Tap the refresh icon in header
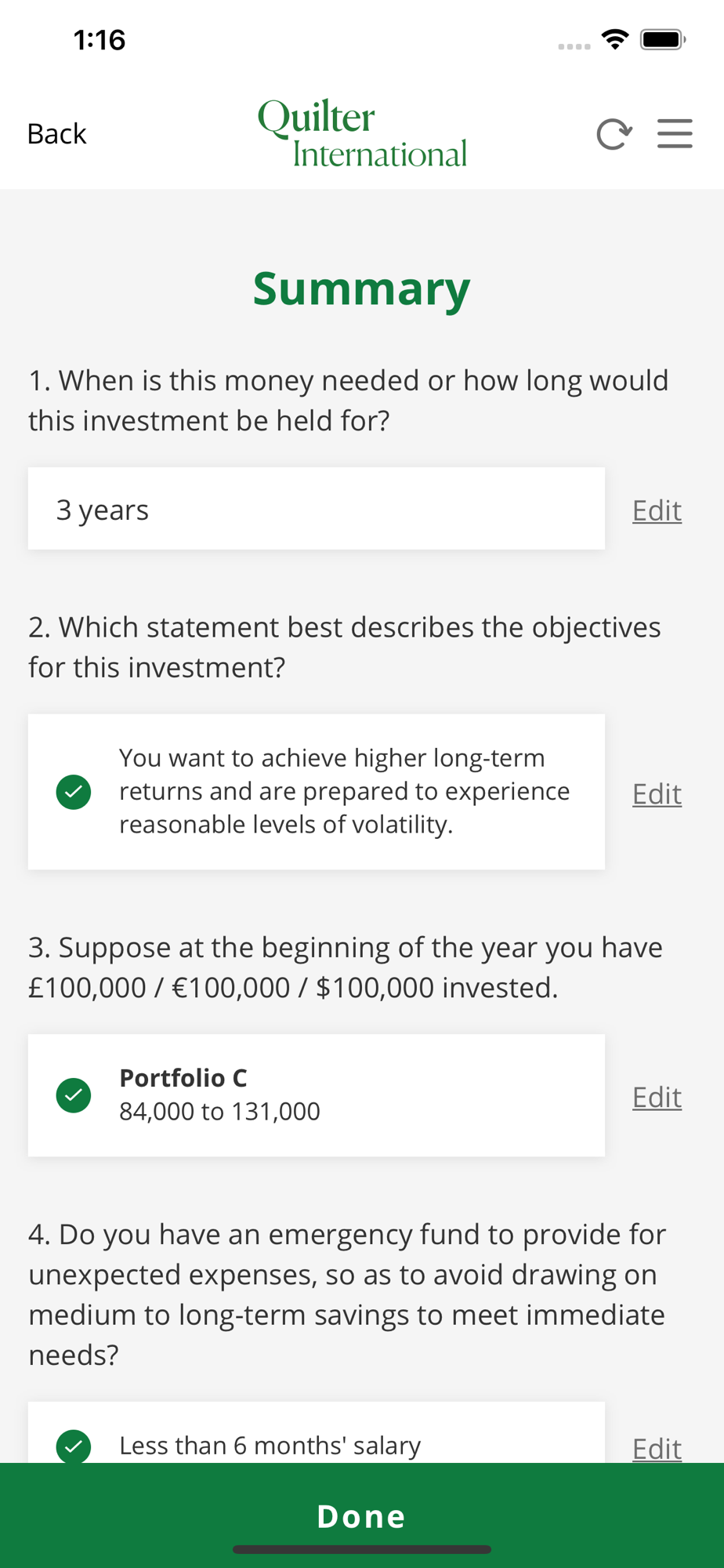 click(x=614, y=134)
